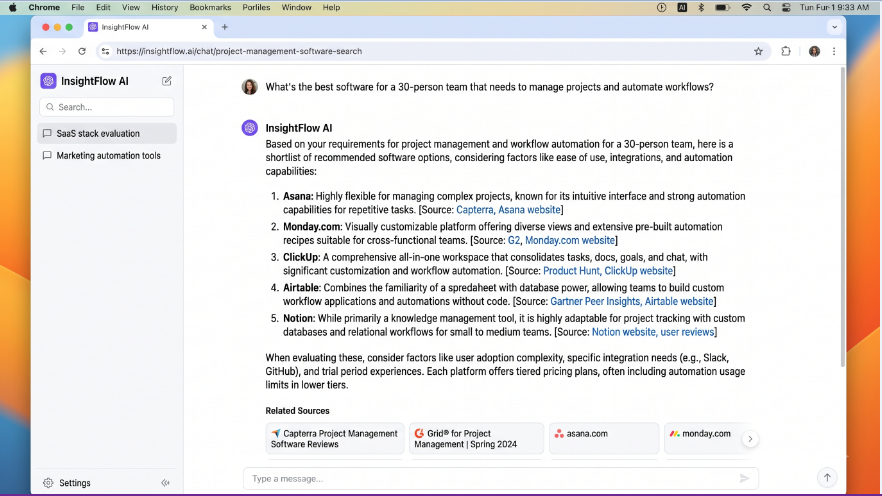Open the Apple menu
The image size is (882, 496).
click(x=12, y=7)
